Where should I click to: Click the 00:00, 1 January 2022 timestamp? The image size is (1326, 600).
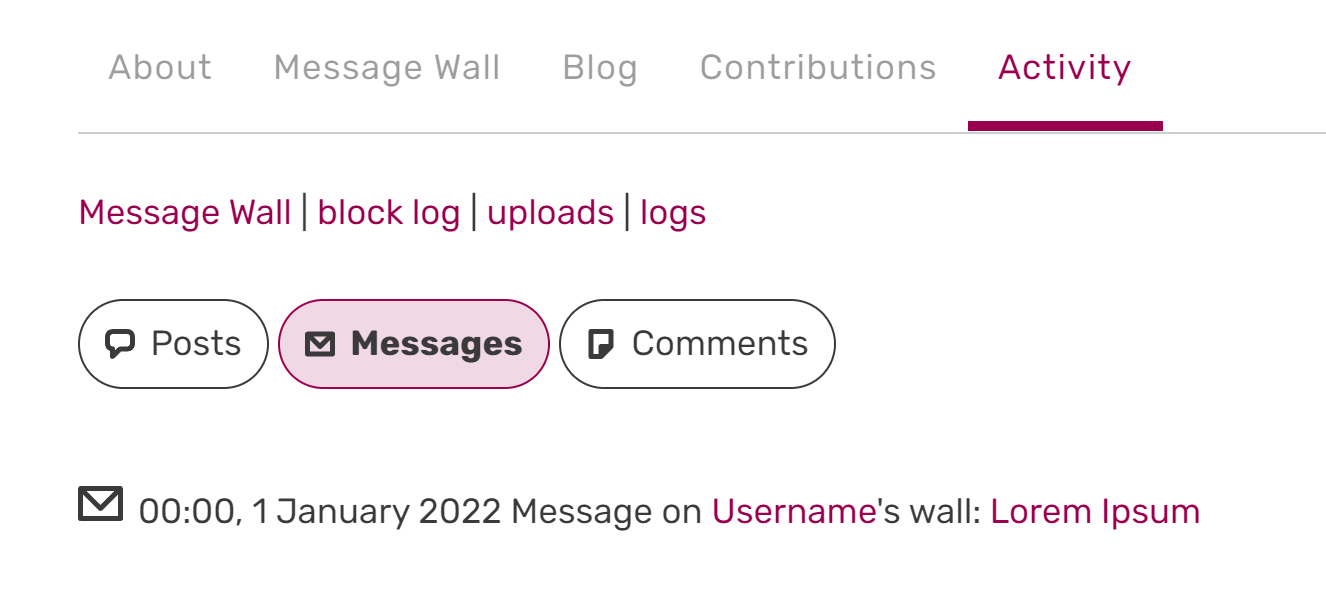click(319, 512)
